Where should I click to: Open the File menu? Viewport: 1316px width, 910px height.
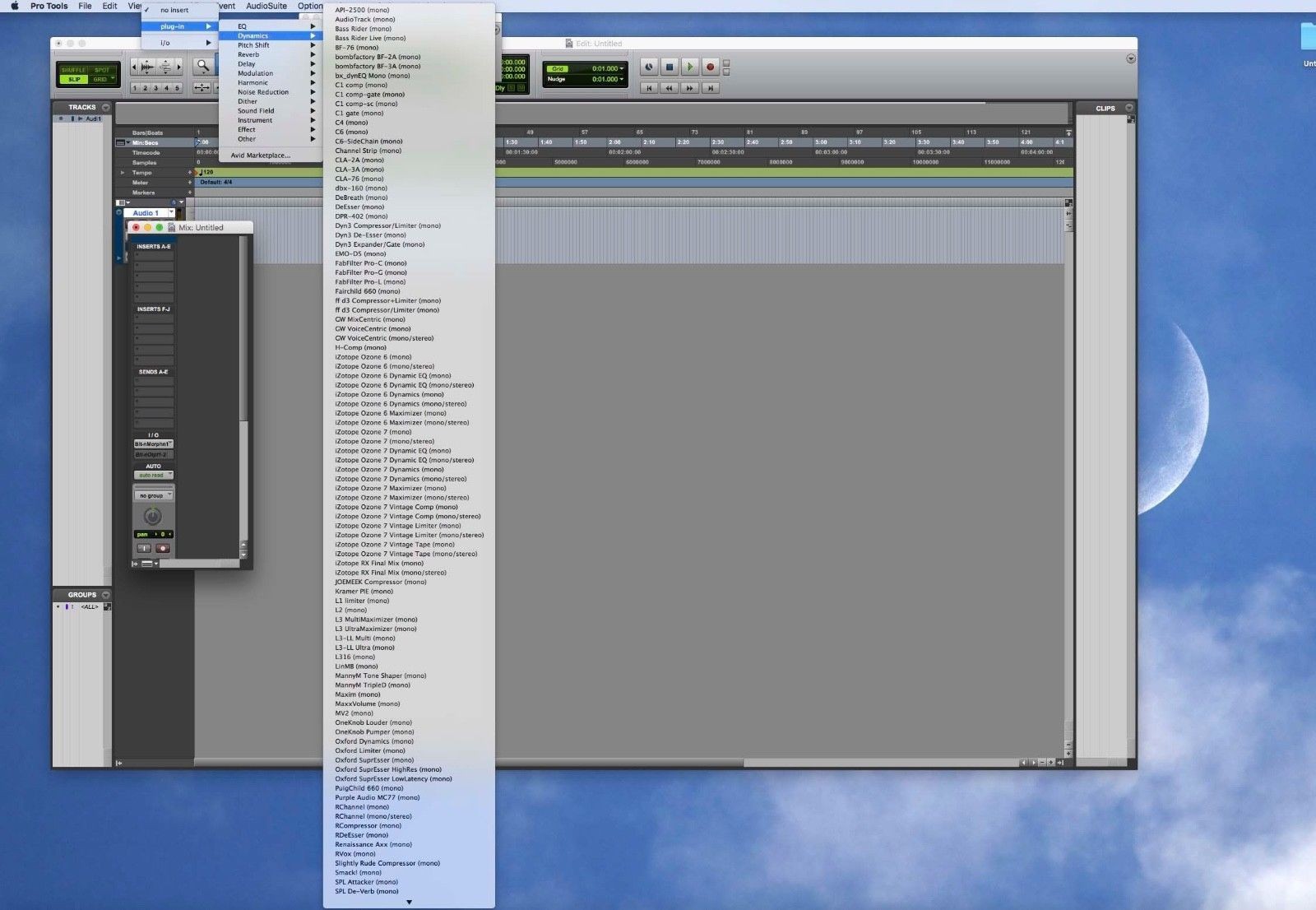(85, 6)
